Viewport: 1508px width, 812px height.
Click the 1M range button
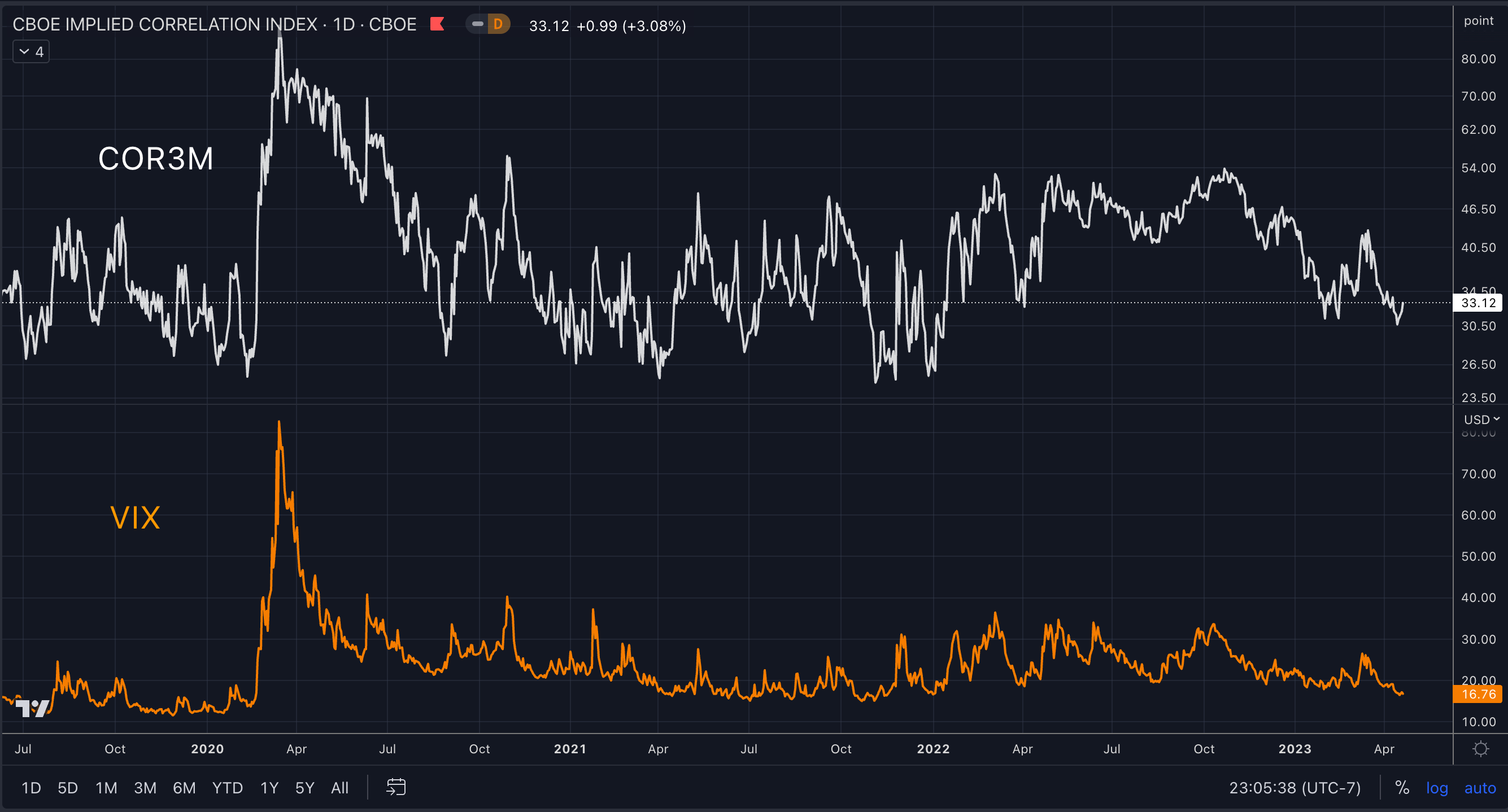[x=106, y=787]
